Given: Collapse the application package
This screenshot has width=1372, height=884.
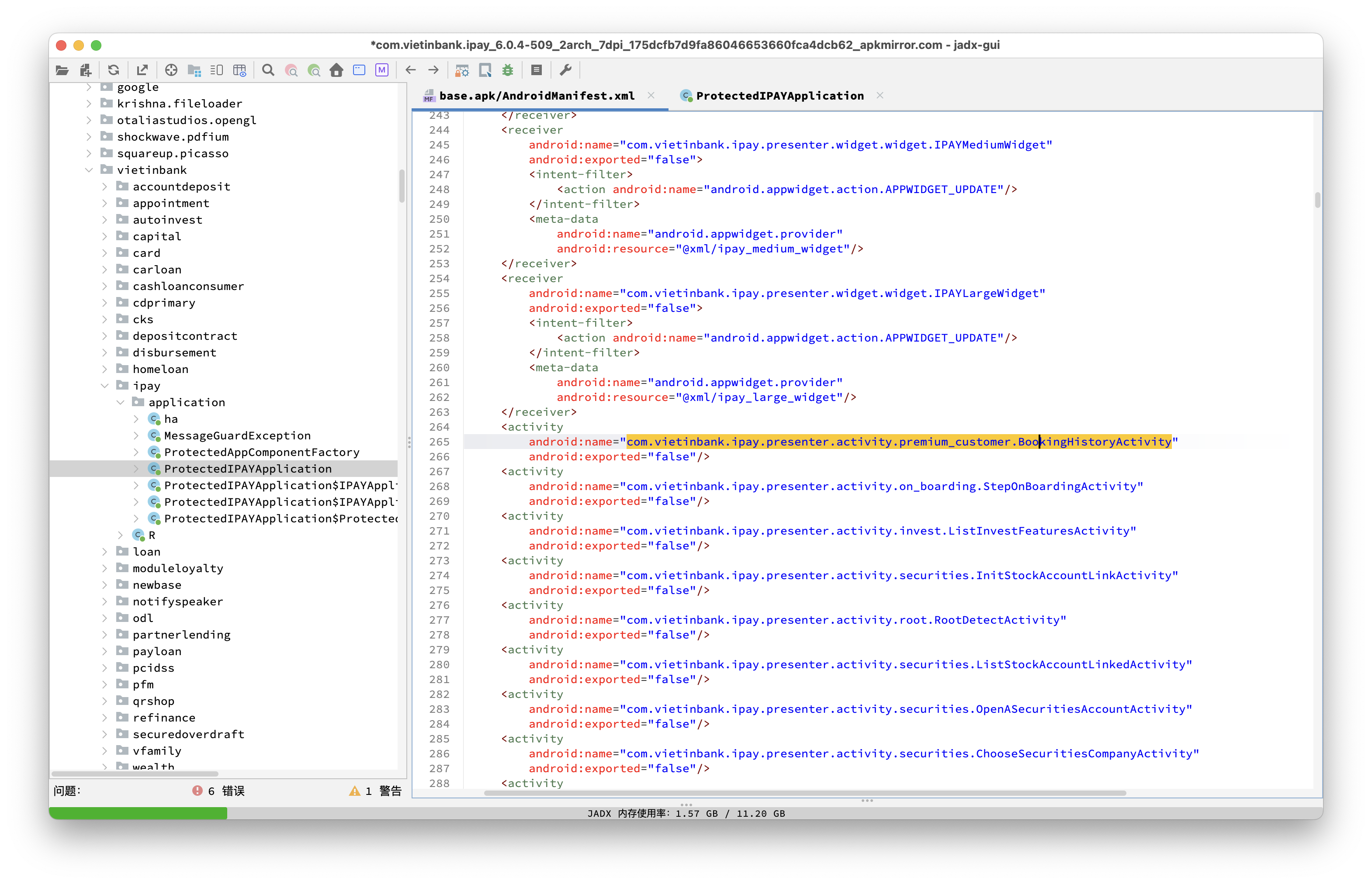Looking at the screenshot, I should point(120,402).
